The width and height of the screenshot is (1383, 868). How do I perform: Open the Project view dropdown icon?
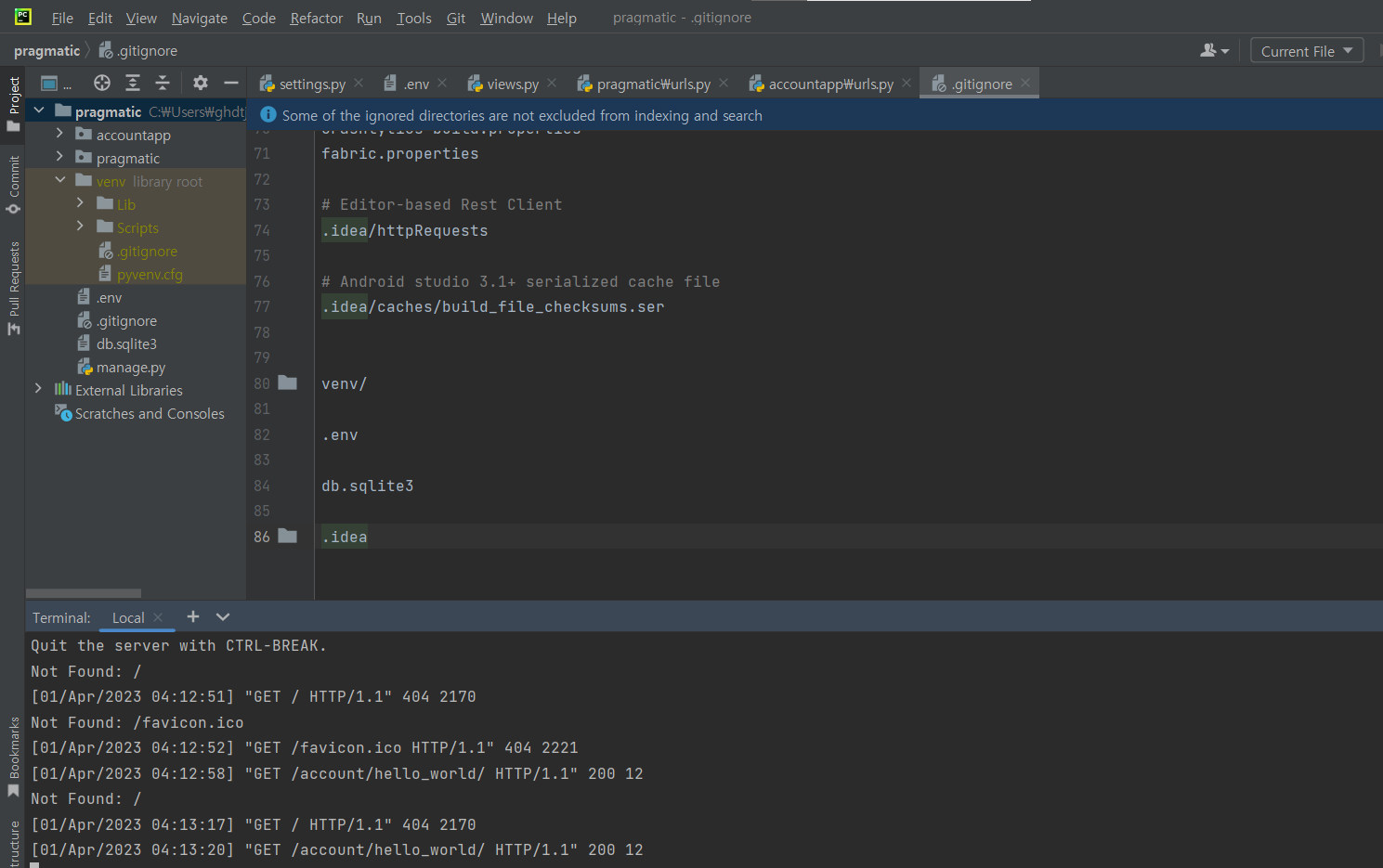[x=56, y=84]
